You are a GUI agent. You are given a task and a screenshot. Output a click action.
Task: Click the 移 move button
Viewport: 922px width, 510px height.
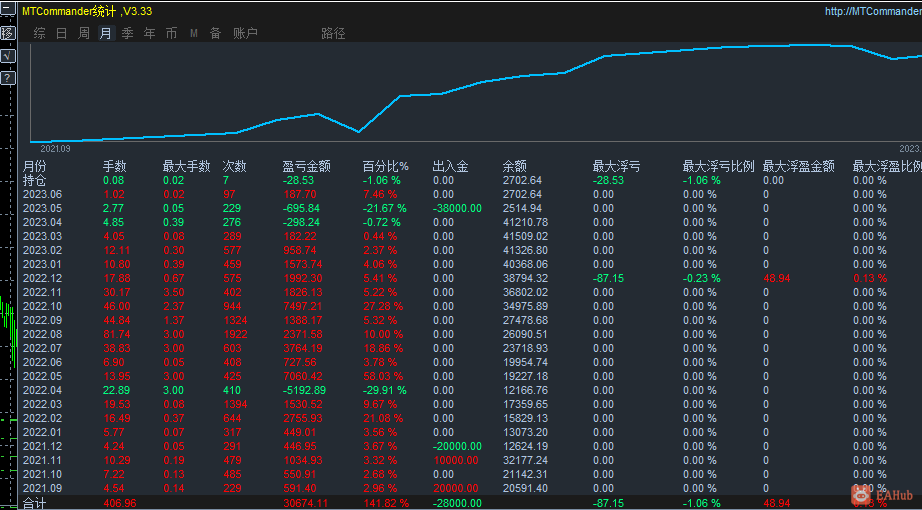(7, 33)
